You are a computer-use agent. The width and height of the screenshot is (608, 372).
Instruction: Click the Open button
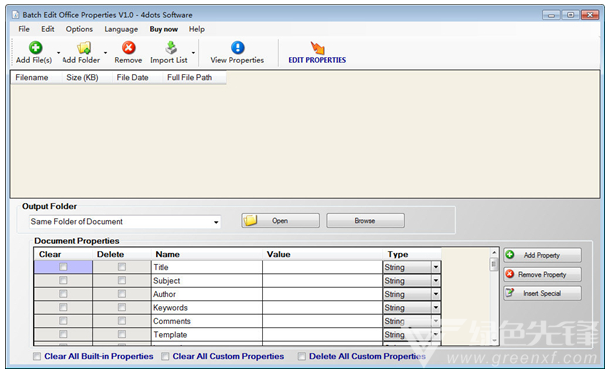(280, 221)
